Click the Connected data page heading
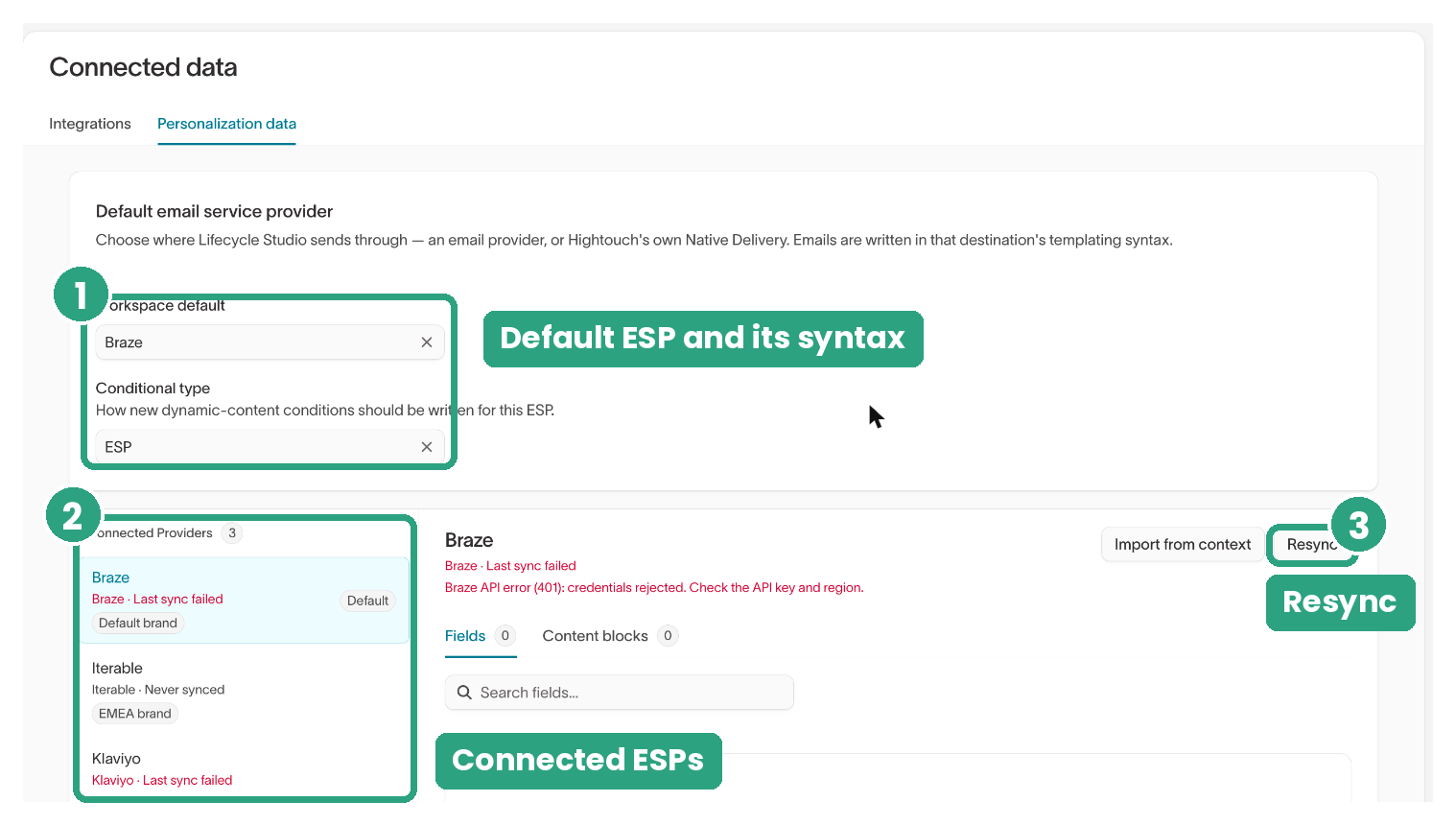Viewport: 1456px width, 825px height. [x=143, y=67]
